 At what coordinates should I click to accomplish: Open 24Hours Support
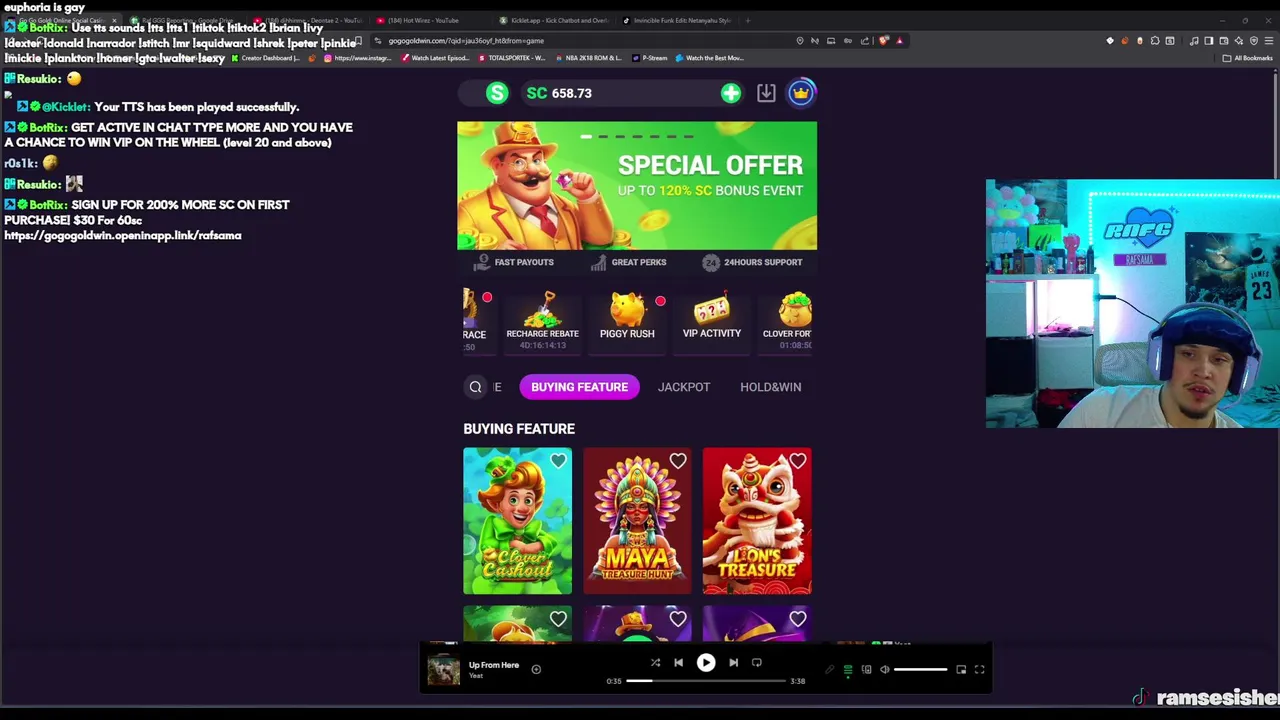tap(753, 262)
